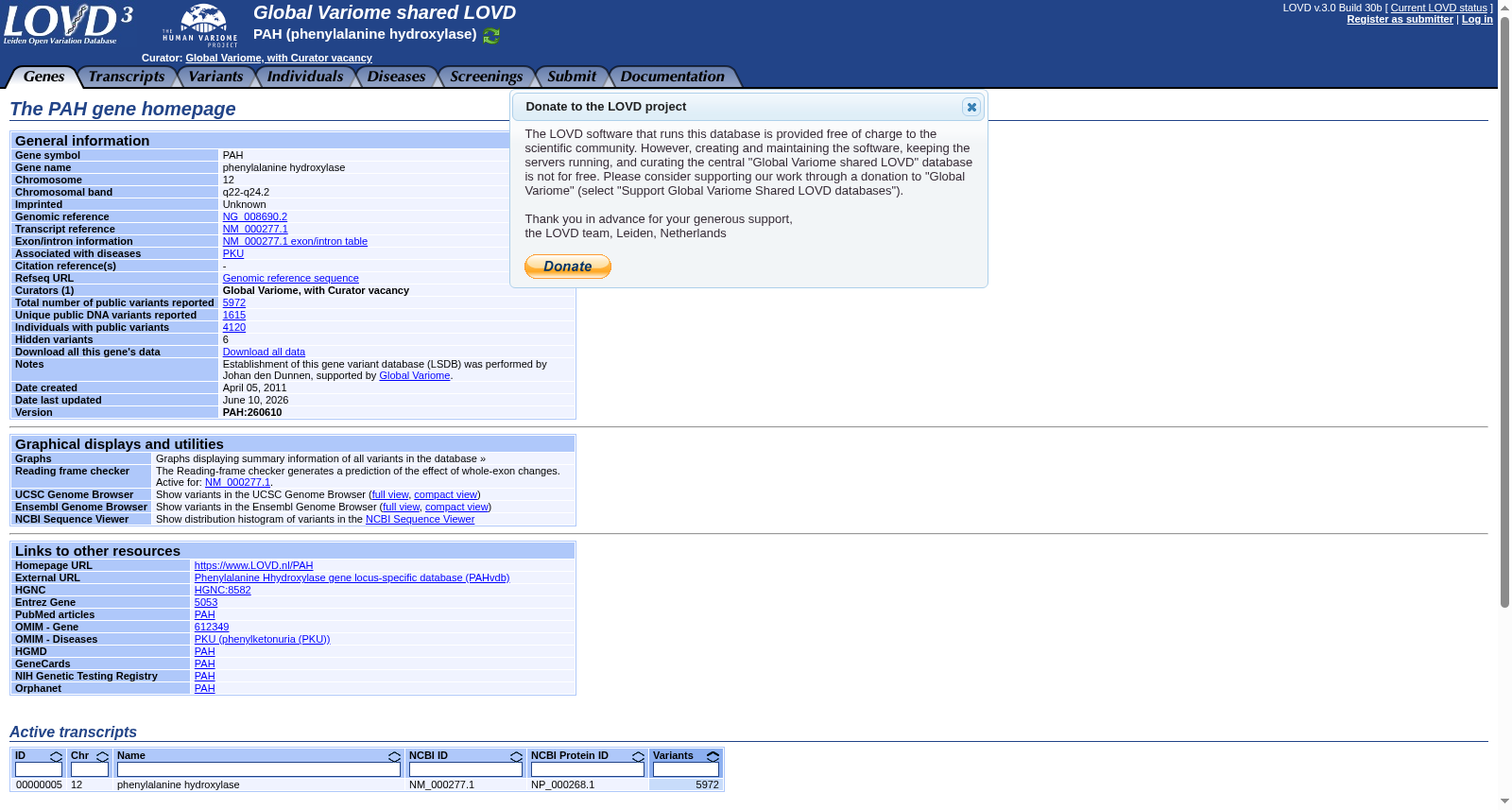
Task: Open the Diseases tab
Action: [396, 77]
